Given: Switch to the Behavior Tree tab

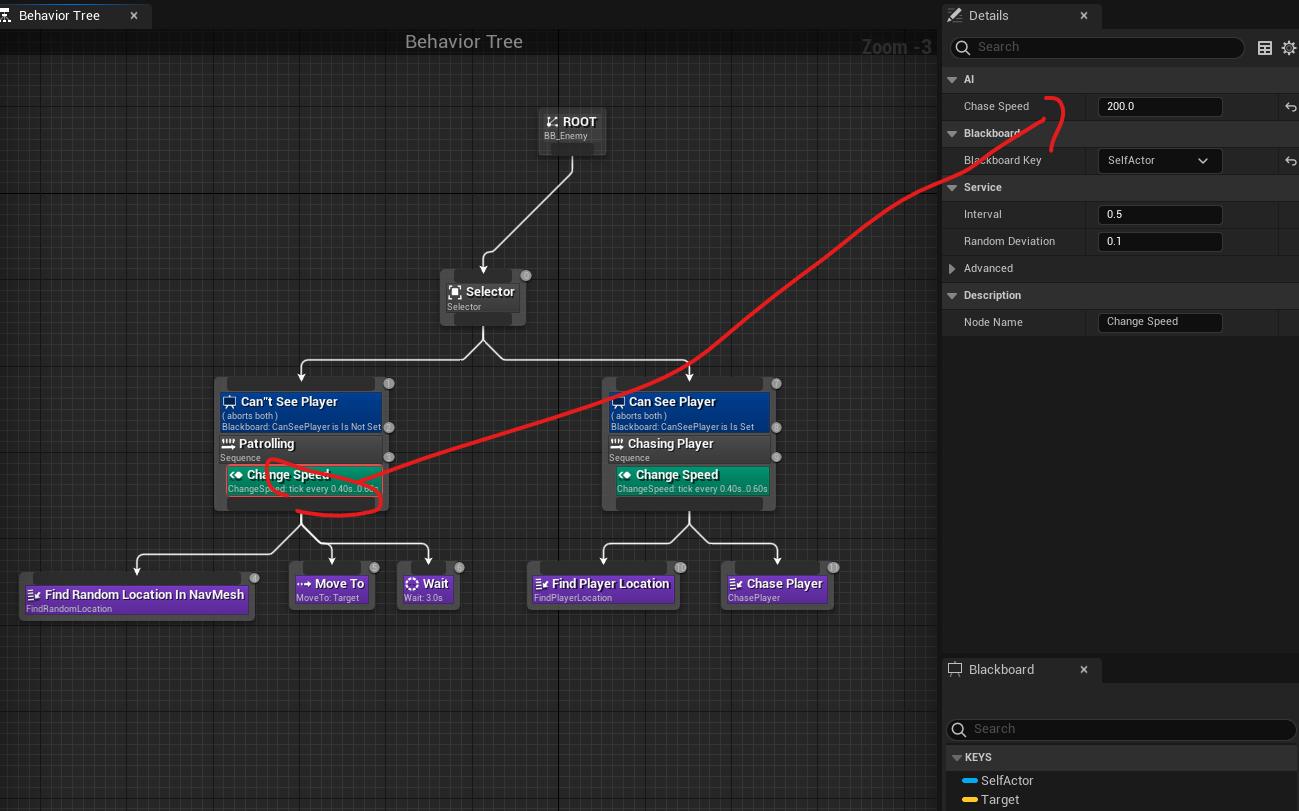Looking at the screenshot, I should tap(59, 16).
